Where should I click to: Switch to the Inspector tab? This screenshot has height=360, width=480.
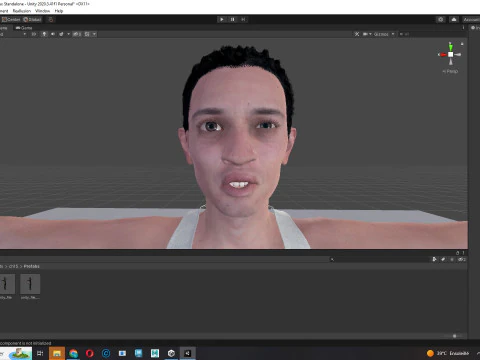[x=475, y=28]
